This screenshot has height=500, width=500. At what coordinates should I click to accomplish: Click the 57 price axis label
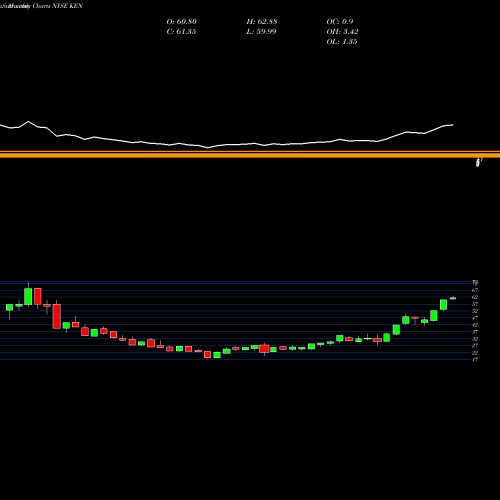475,304
